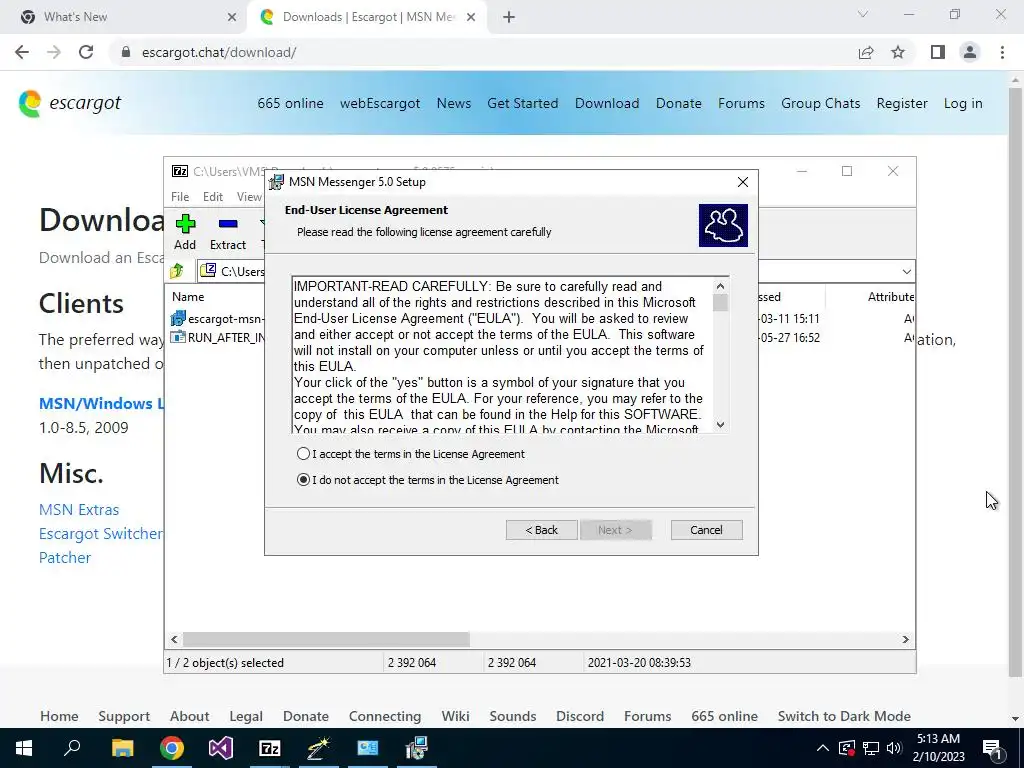This screenshot has height=768, width=1024.
Task: Click the 7-Zip horizontal scrollbar thumb
Action: [x=326, y=639]
